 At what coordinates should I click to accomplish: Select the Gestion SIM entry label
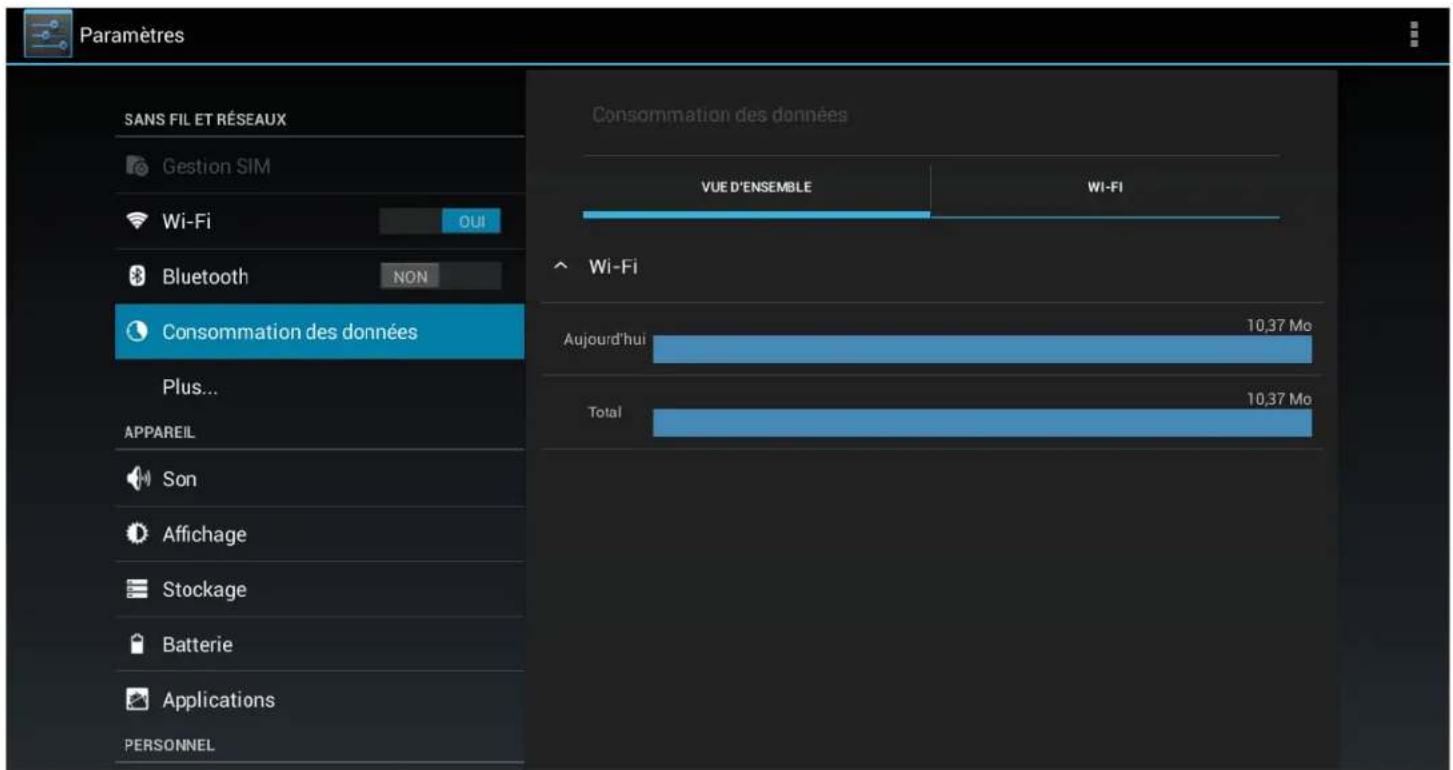(216, 166)
